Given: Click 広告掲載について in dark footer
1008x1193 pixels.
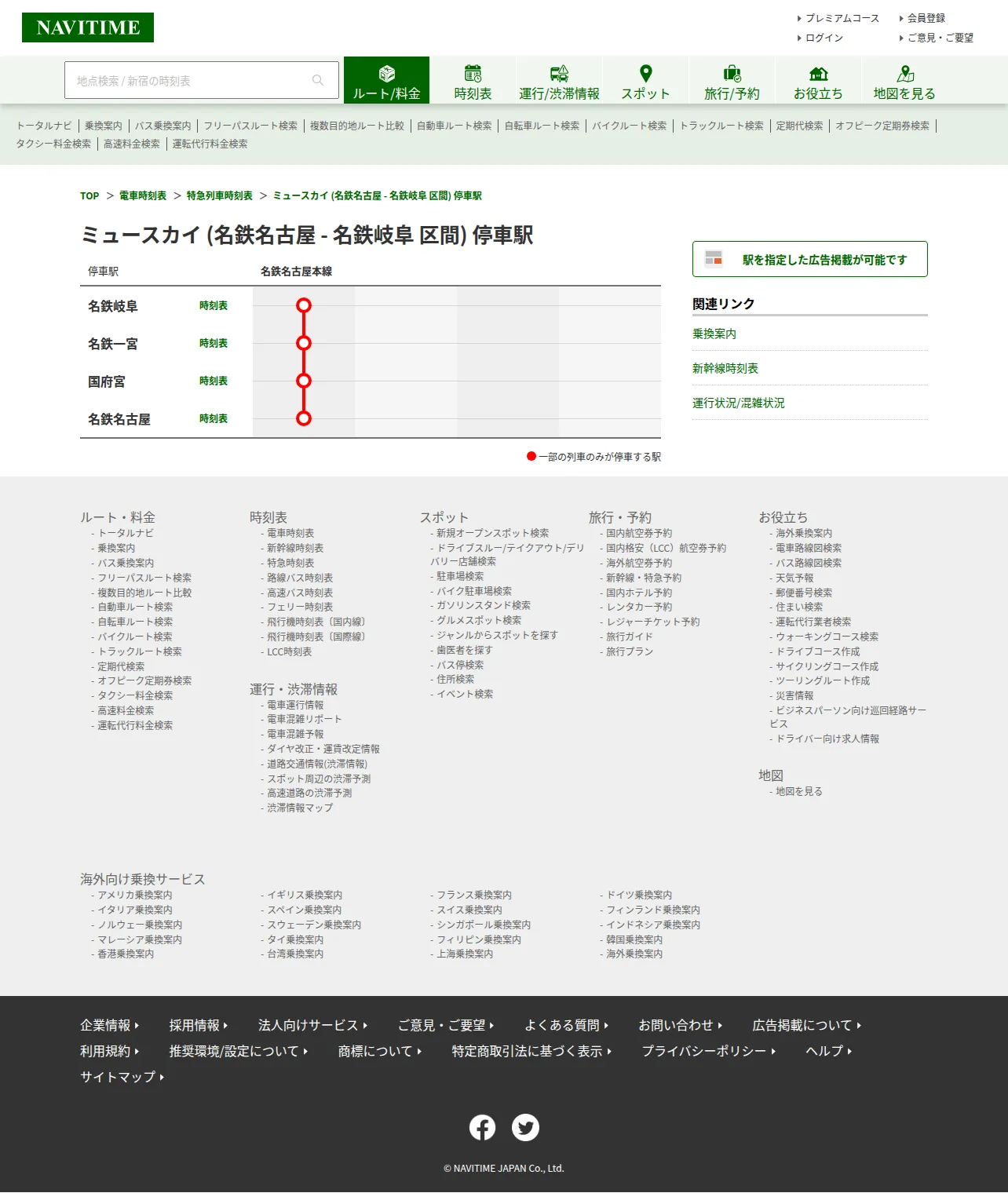Looking at the screenshot, I should click(806, 1025).
